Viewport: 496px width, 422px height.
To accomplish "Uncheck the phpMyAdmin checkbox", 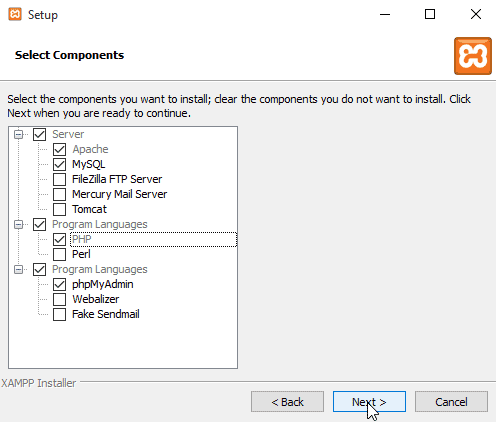I will click(59, 284).
